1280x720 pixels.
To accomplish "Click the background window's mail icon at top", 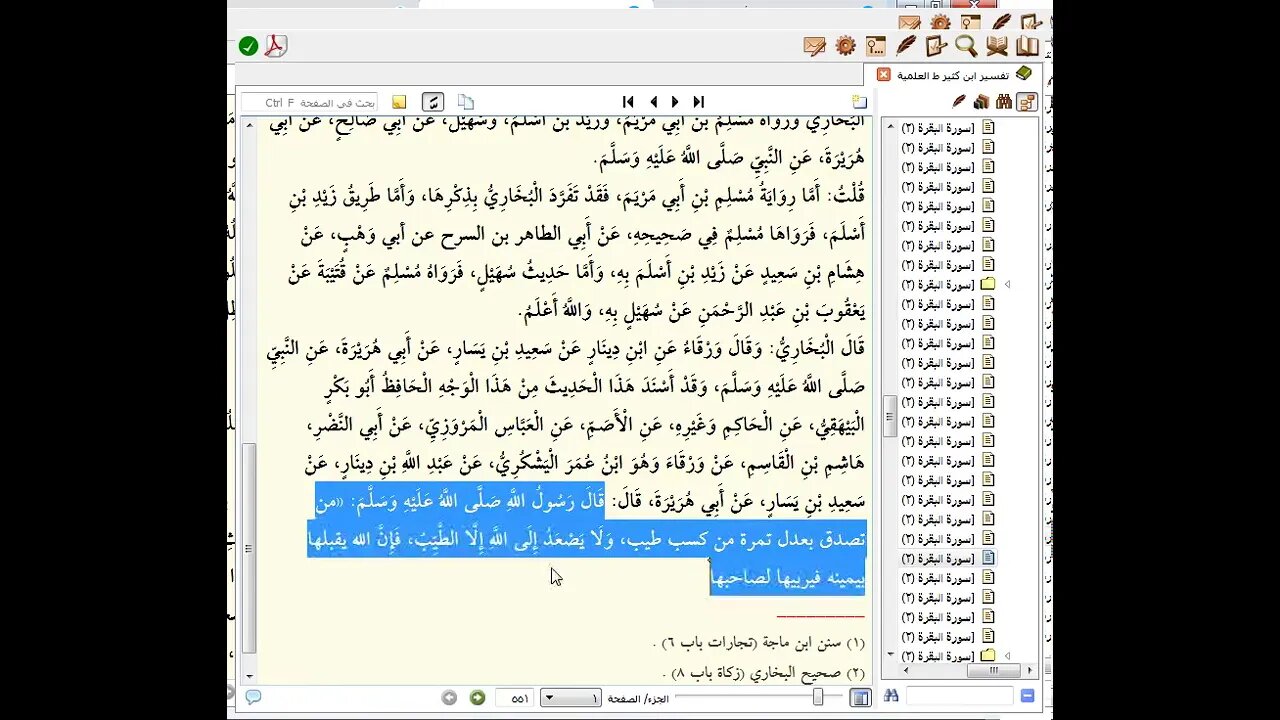I will 909,22.
